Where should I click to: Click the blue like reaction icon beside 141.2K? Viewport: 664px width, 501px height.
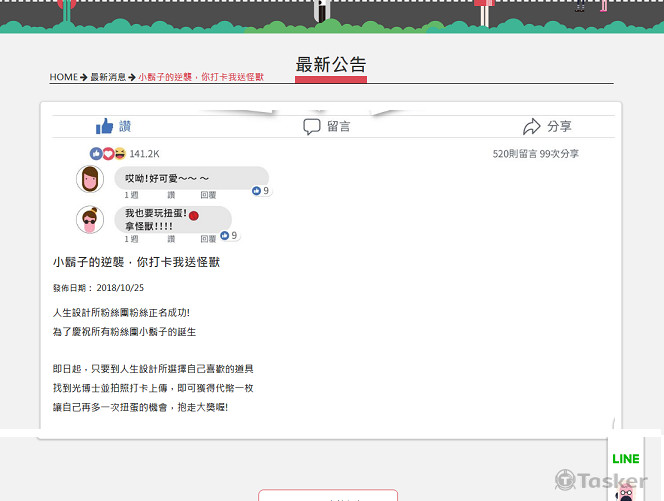96,153
